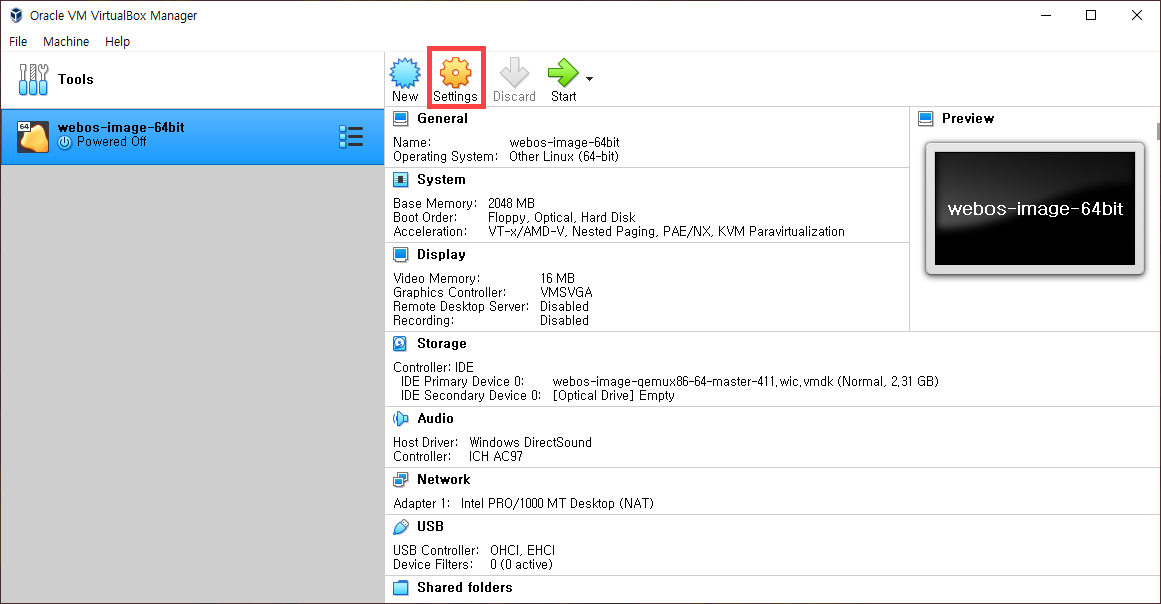Click the Storage section disk icon
This screenshot has height=604, width=1161.
pyautogui.click(x=400, y=343)
